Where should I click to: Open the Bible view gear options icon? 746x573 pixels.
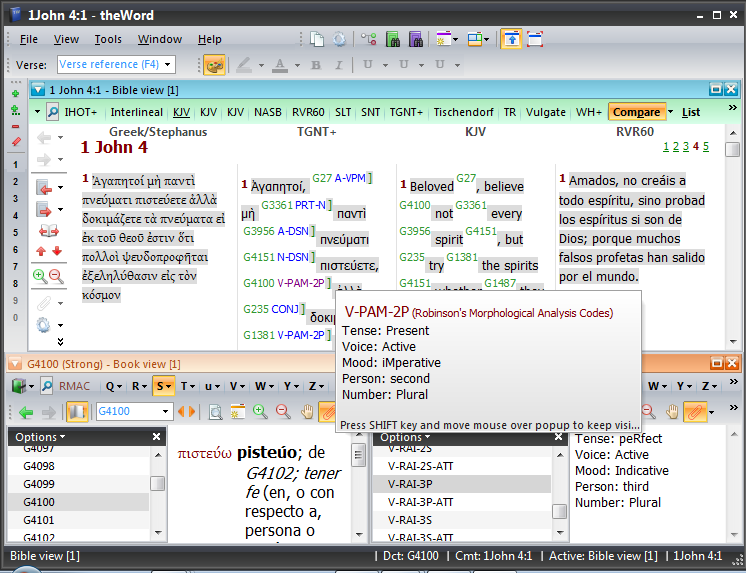[43, 325]
